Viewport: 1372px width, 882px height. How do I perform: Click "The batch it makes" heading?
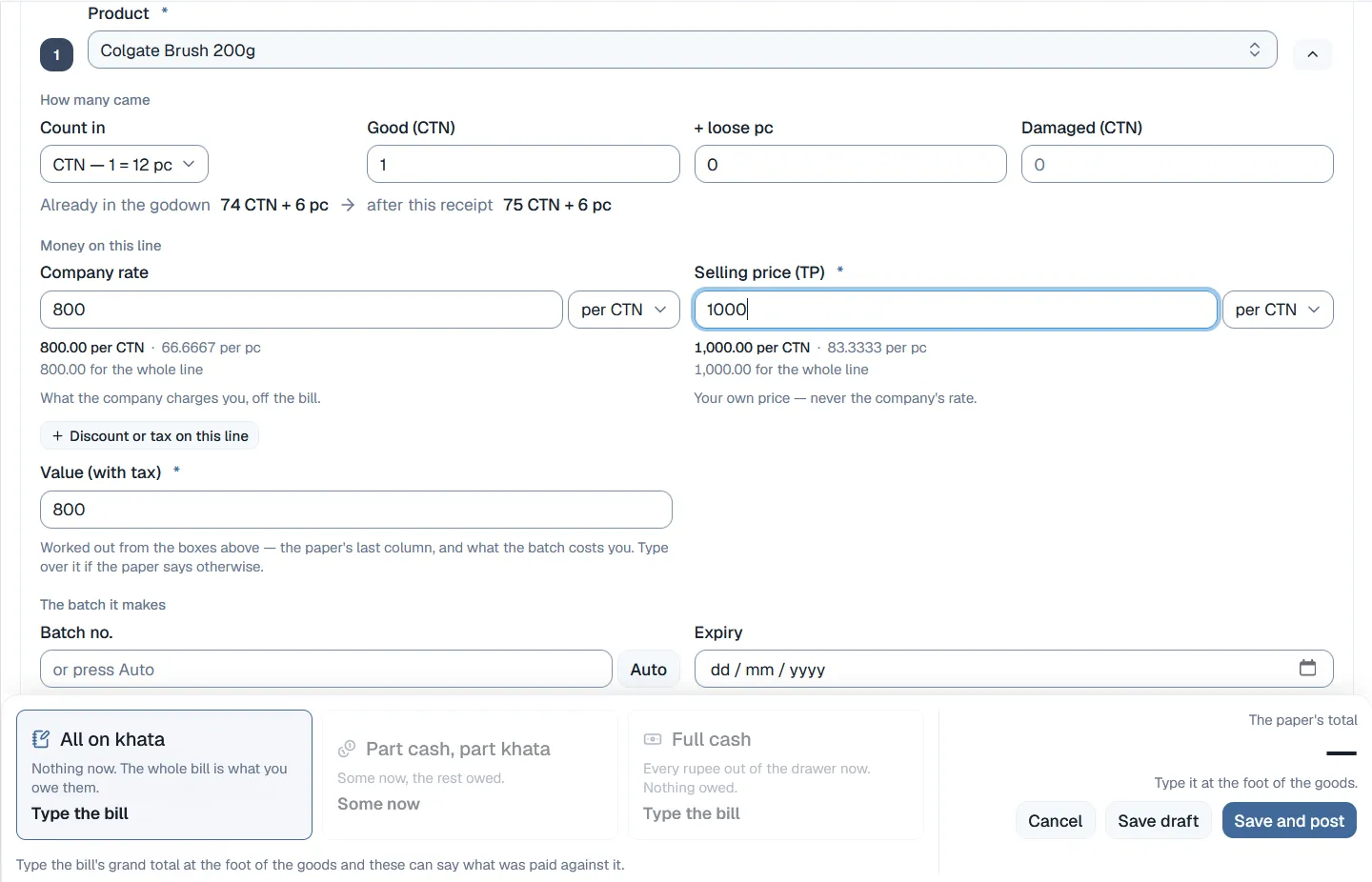[x=103, y=605]
